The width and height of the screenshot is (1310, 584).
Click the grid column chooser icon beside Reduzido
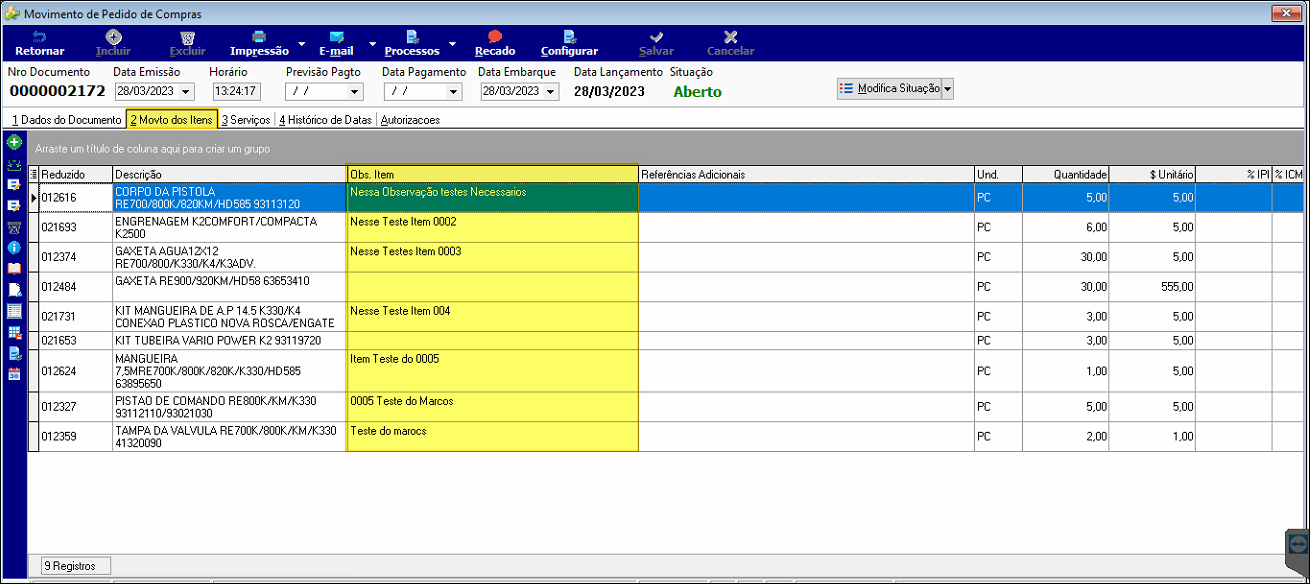[33, 174]
